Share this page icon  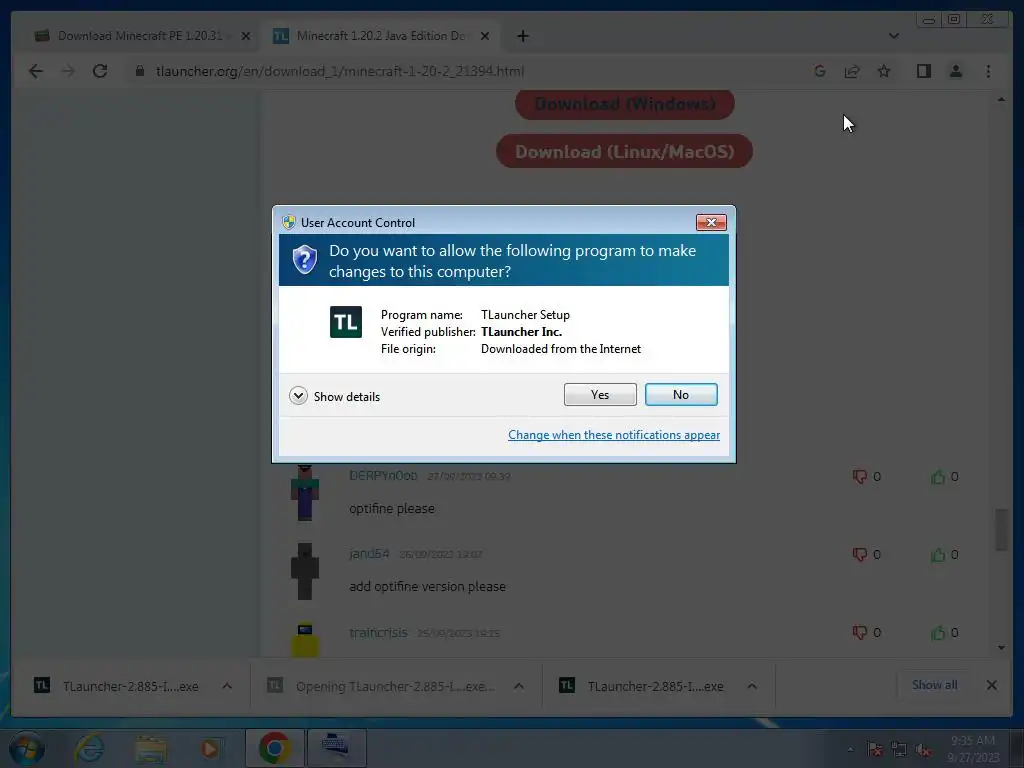coord(852,71)
